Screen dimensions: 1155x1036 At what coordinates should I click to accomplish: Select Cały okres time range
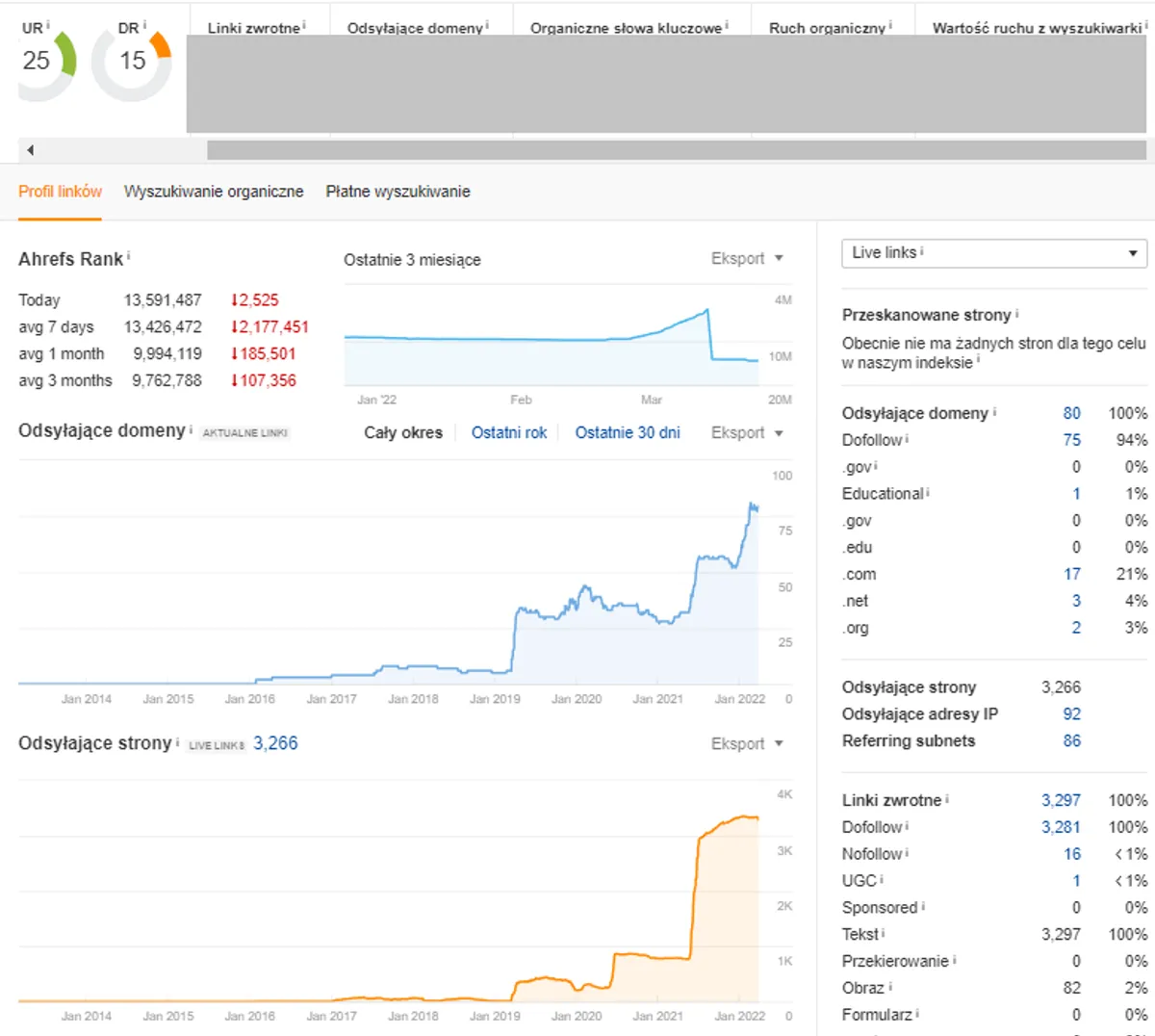[x=403, y=433]
